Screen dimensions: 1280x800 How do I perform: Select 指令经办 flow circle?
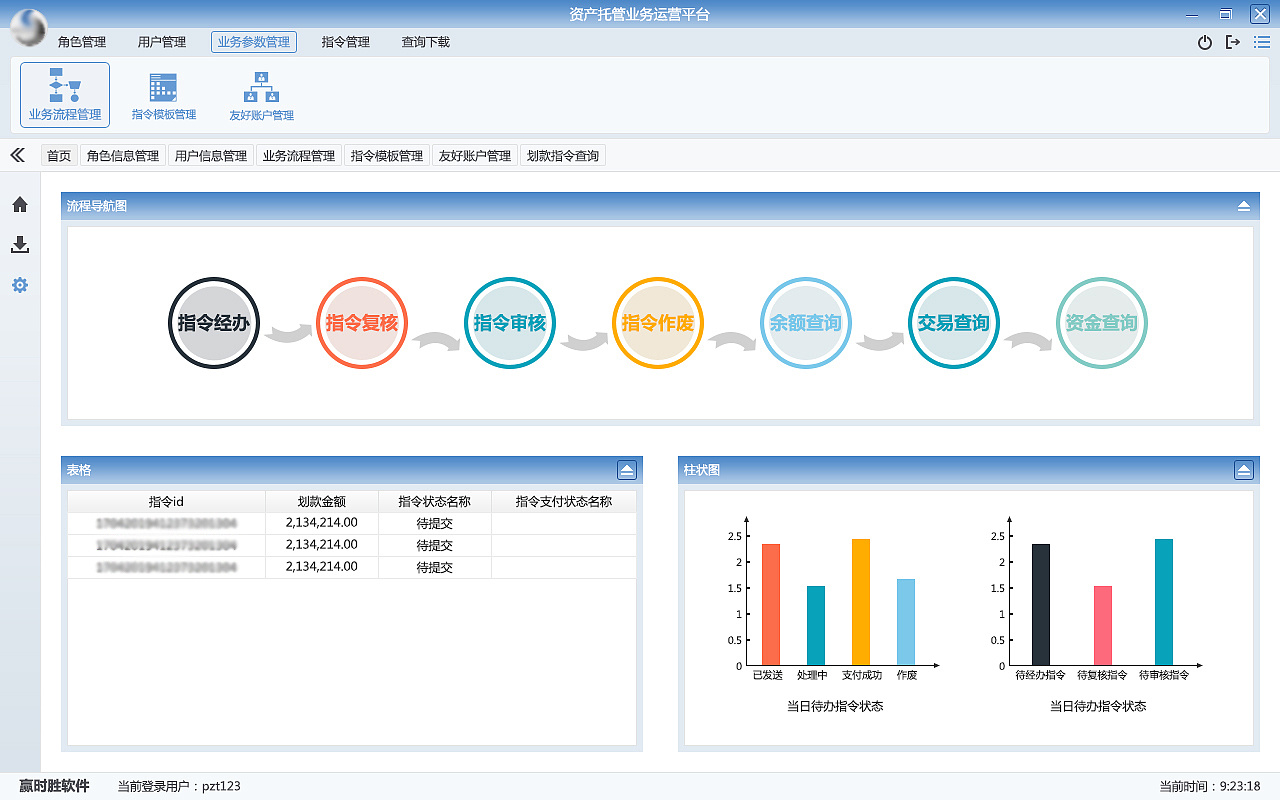tap(214, 323)
